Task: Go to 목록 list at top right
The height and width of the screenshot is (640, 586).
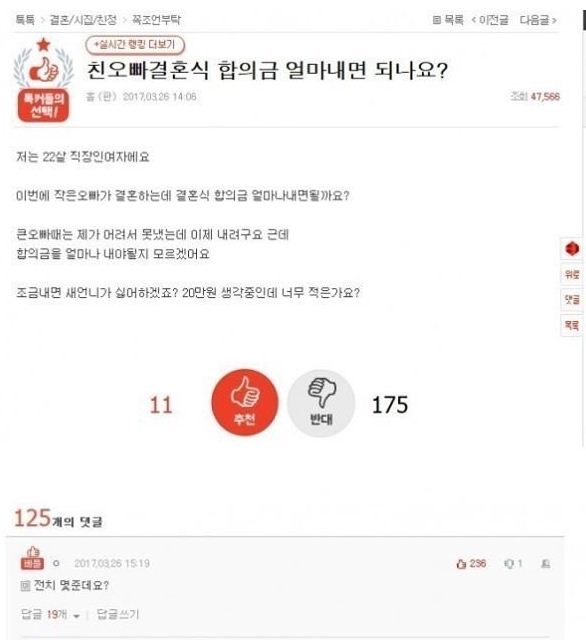Action: tap(448, 20)
